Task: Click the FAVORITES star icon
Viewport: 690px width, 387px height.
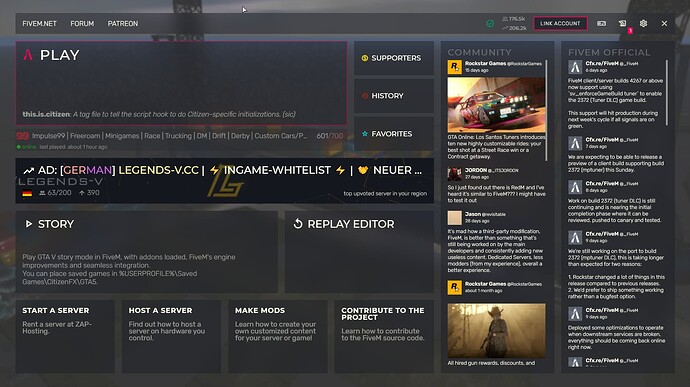Action: pyautogui.click(x=365, y=134)
